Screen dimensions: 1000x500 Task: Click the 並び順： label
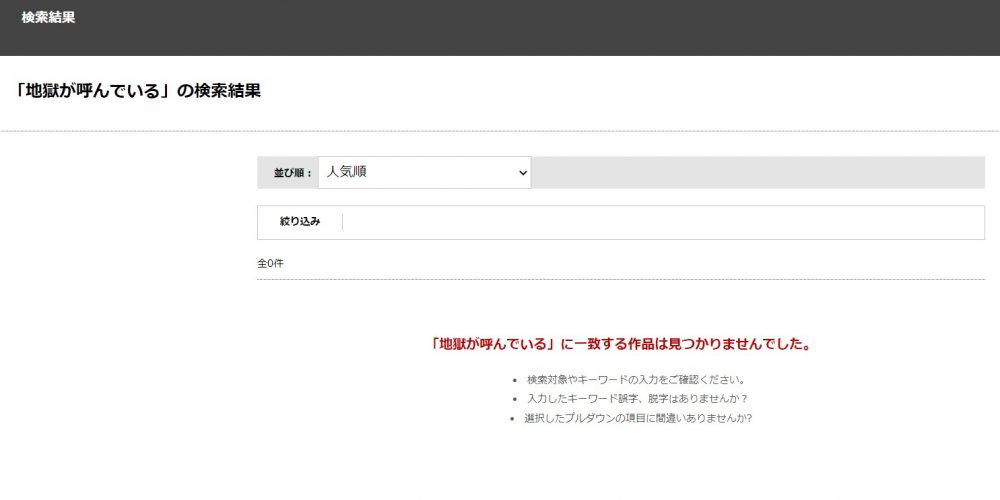point(293,173)
